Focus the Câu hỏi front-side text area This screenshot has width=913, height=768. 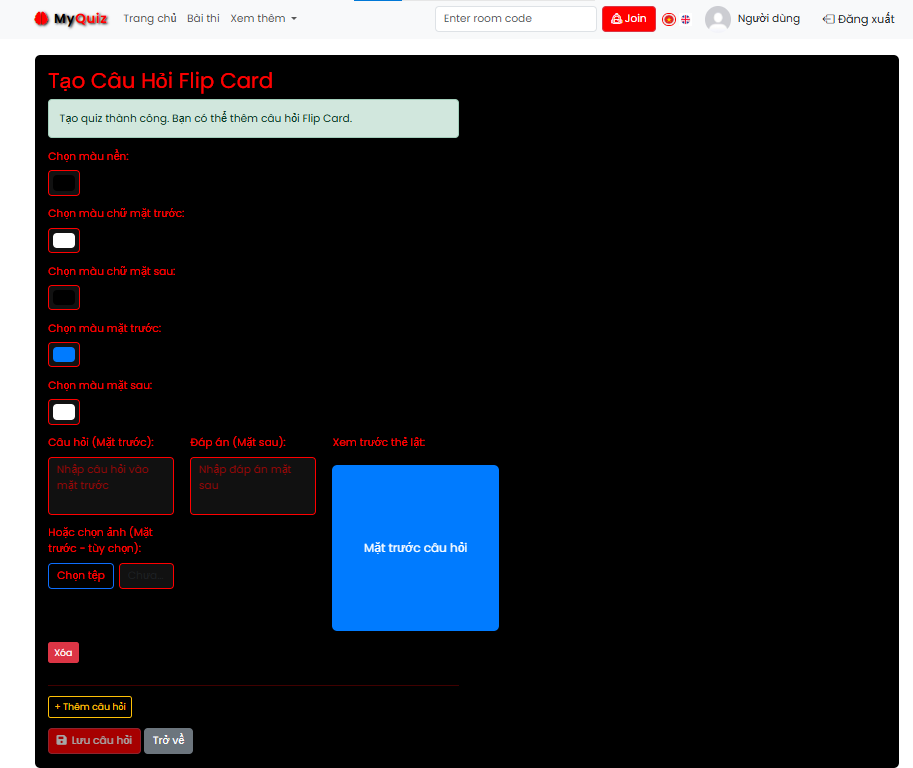point(111,486)
